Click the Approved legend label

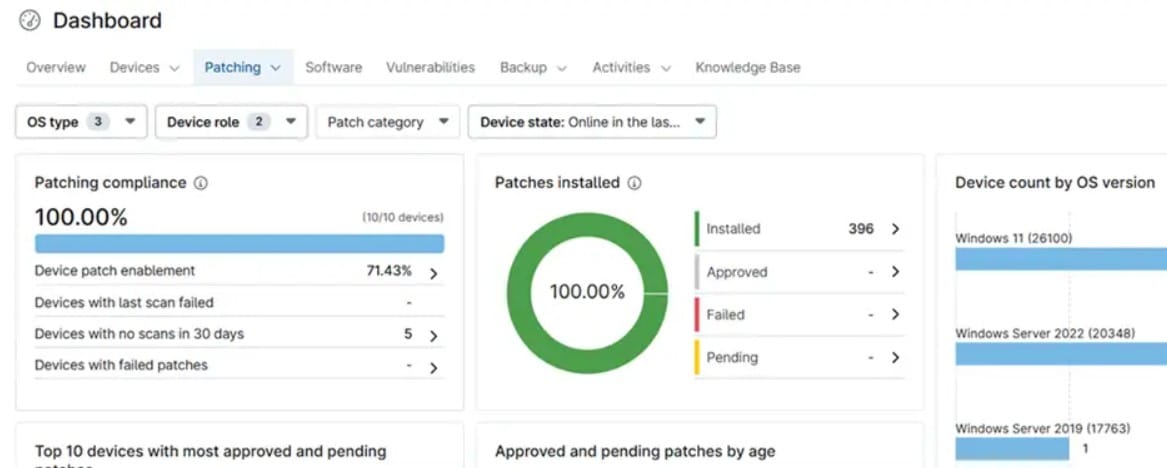pos(737,272)
